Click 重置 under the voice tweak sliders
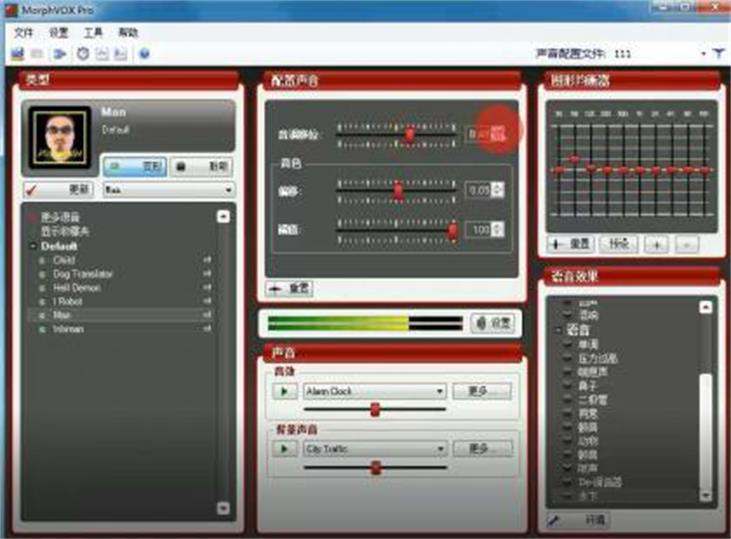The image size is (731, 539). click(289, 289)
